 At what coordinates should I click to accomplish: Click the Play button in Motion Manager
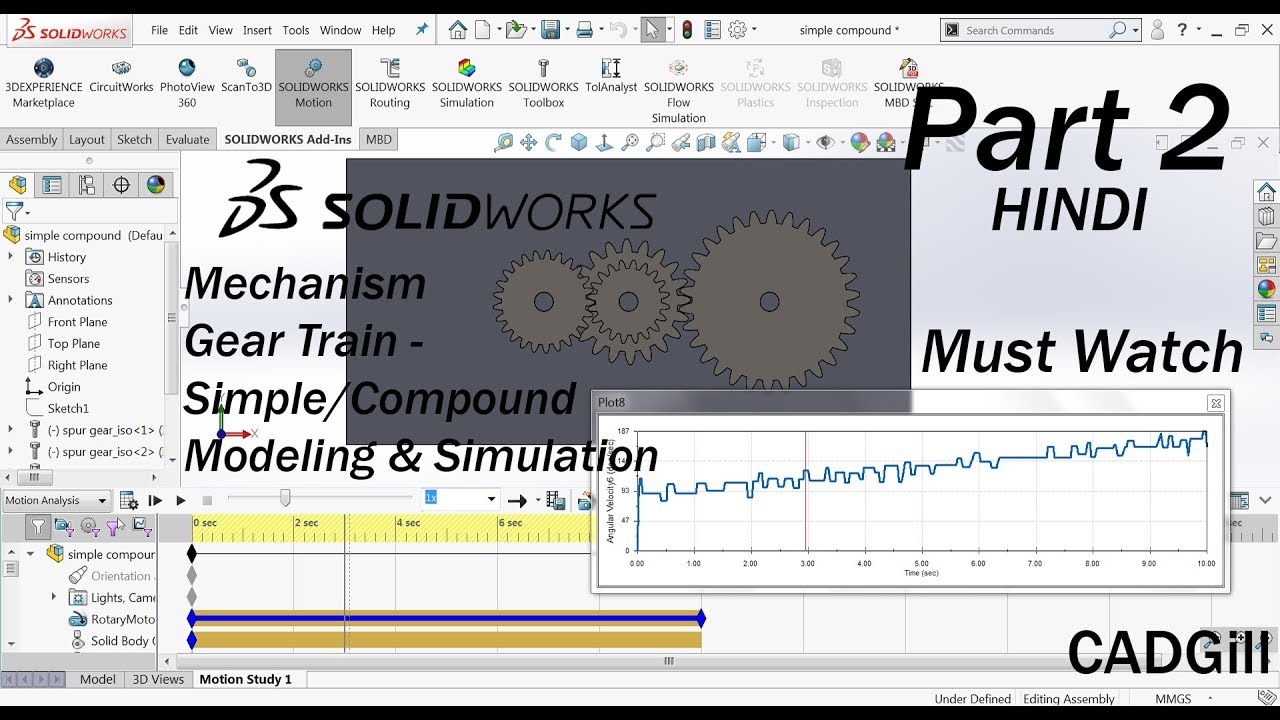181,500
